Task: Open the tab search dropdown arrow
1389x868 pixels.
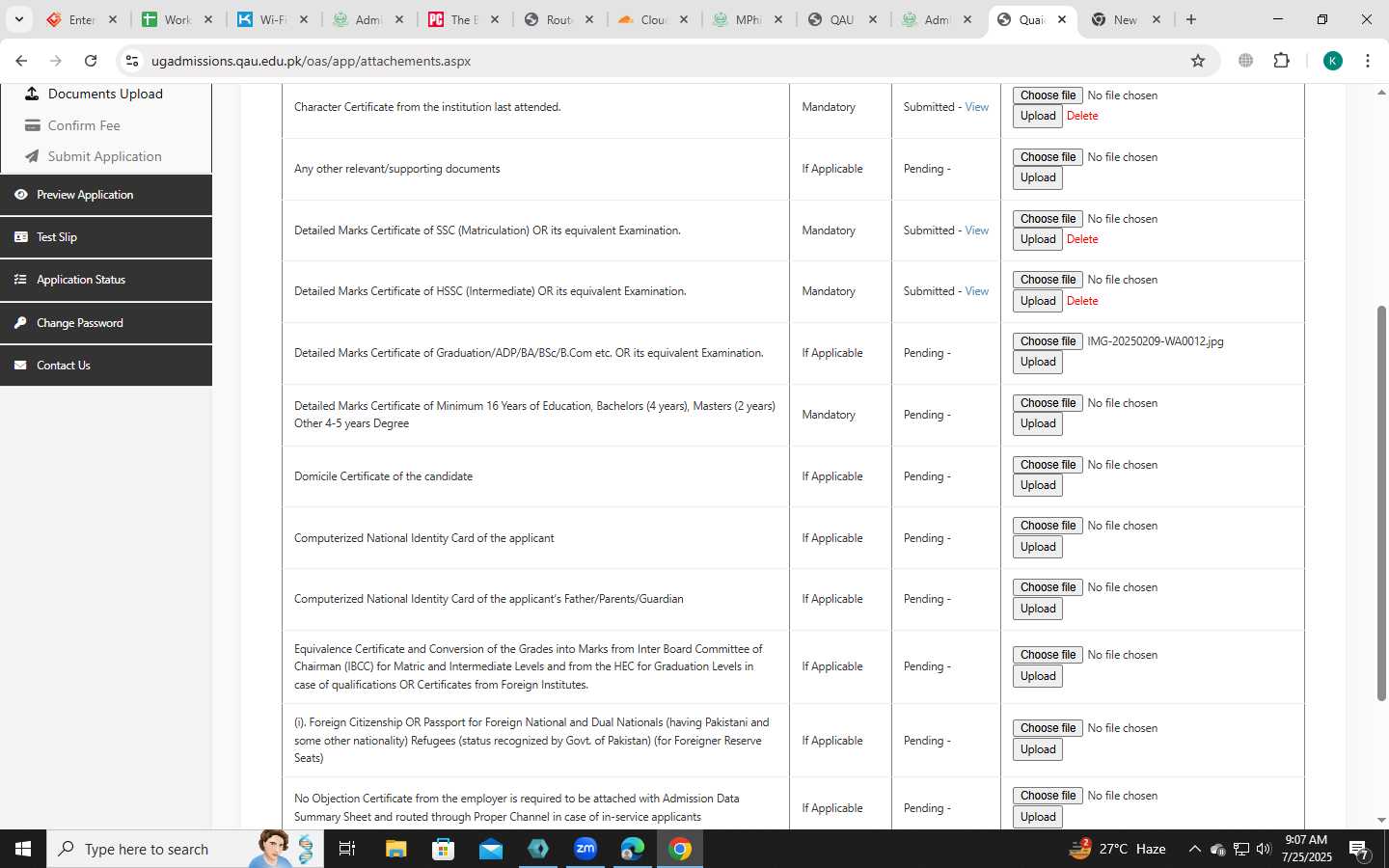Action: [x=18, y=19]
